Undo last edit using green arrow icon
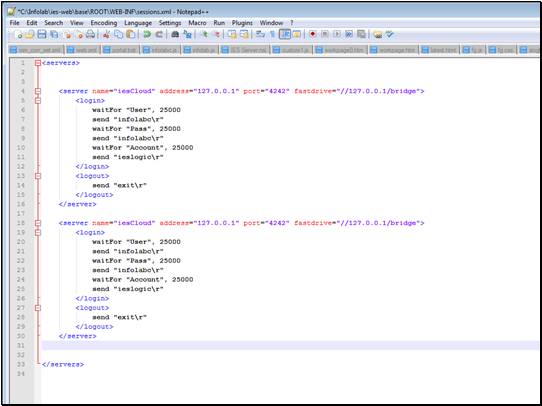Viewport: 542px width, 406px height. (x=147, y=34)
